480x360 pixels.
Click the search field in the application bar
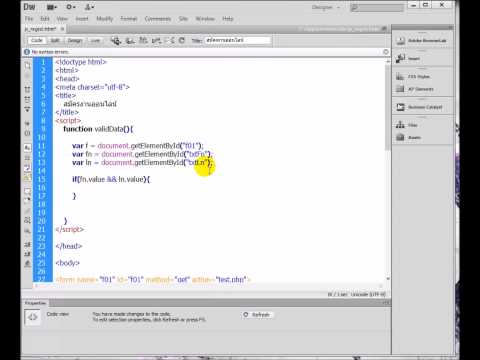(x=377, y=7)
